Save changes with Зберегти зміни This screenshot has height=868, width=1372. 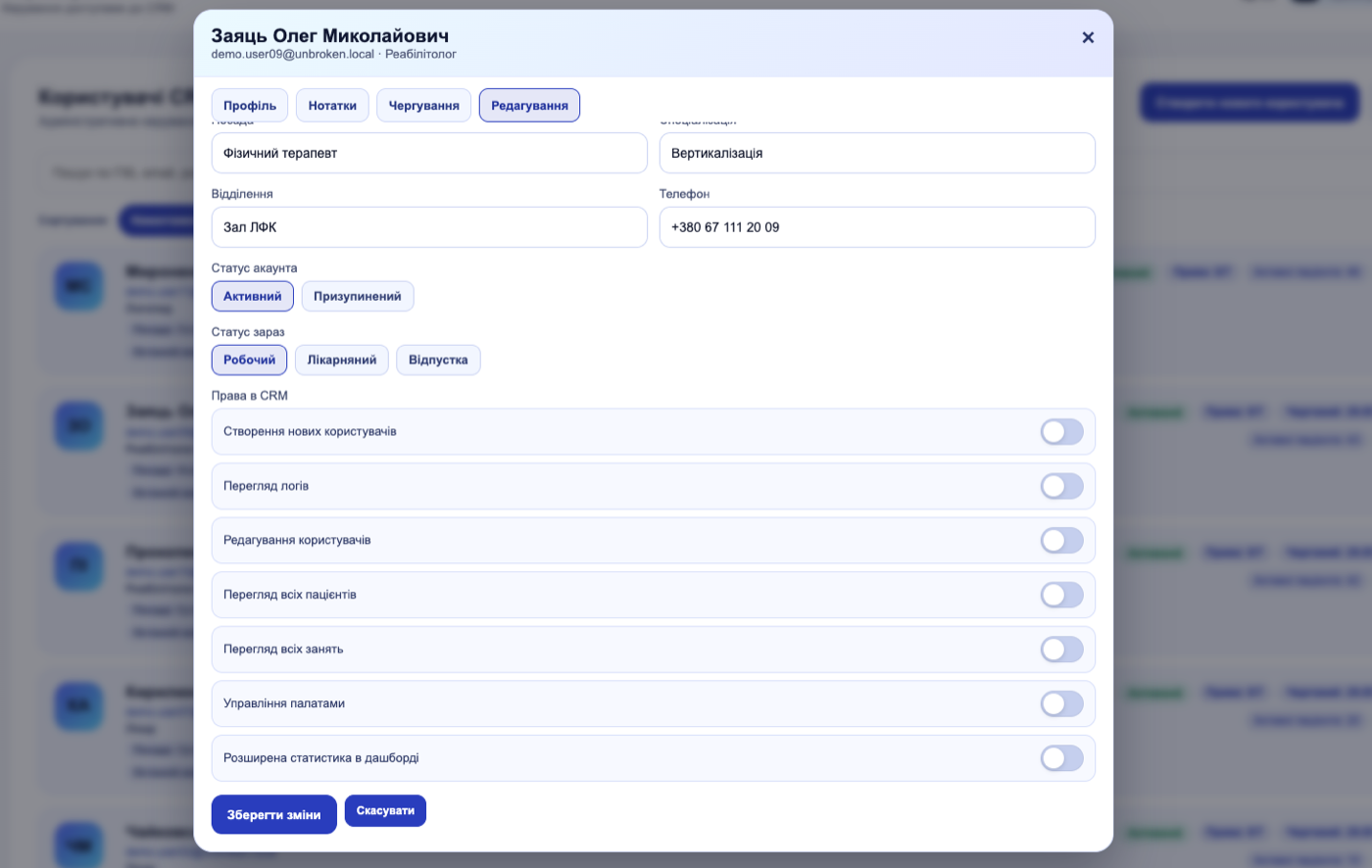(x=274, y=814)
